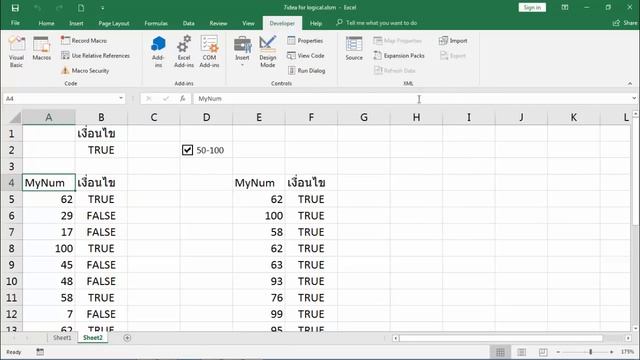Screen dimensions: 640x360
Task: Switch to the Formulas tab
Action: 156,23
